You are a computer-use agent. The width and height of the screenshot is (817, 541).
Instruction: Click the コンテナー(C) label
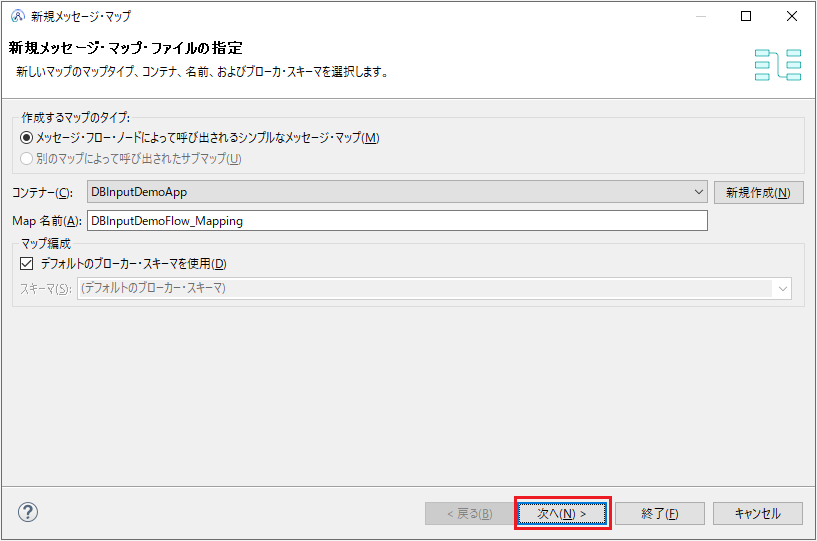(x=43, y=193)
